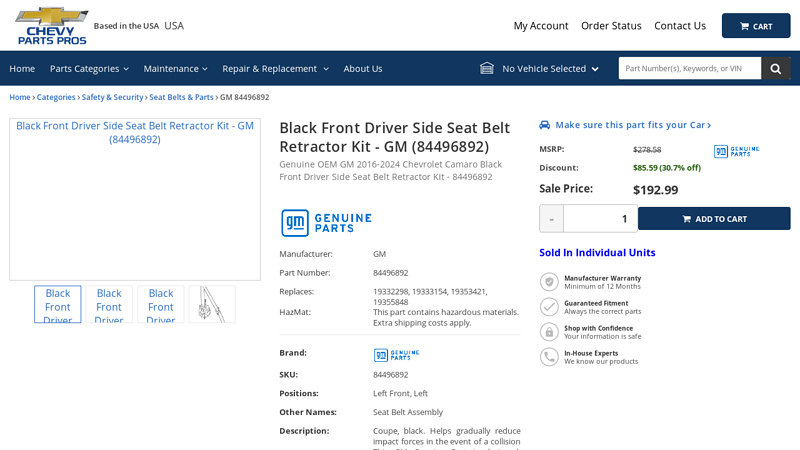800x450 pixels.
Task: Click the Seat Belts & Parts breadcrumb
Action: [182, 97]
